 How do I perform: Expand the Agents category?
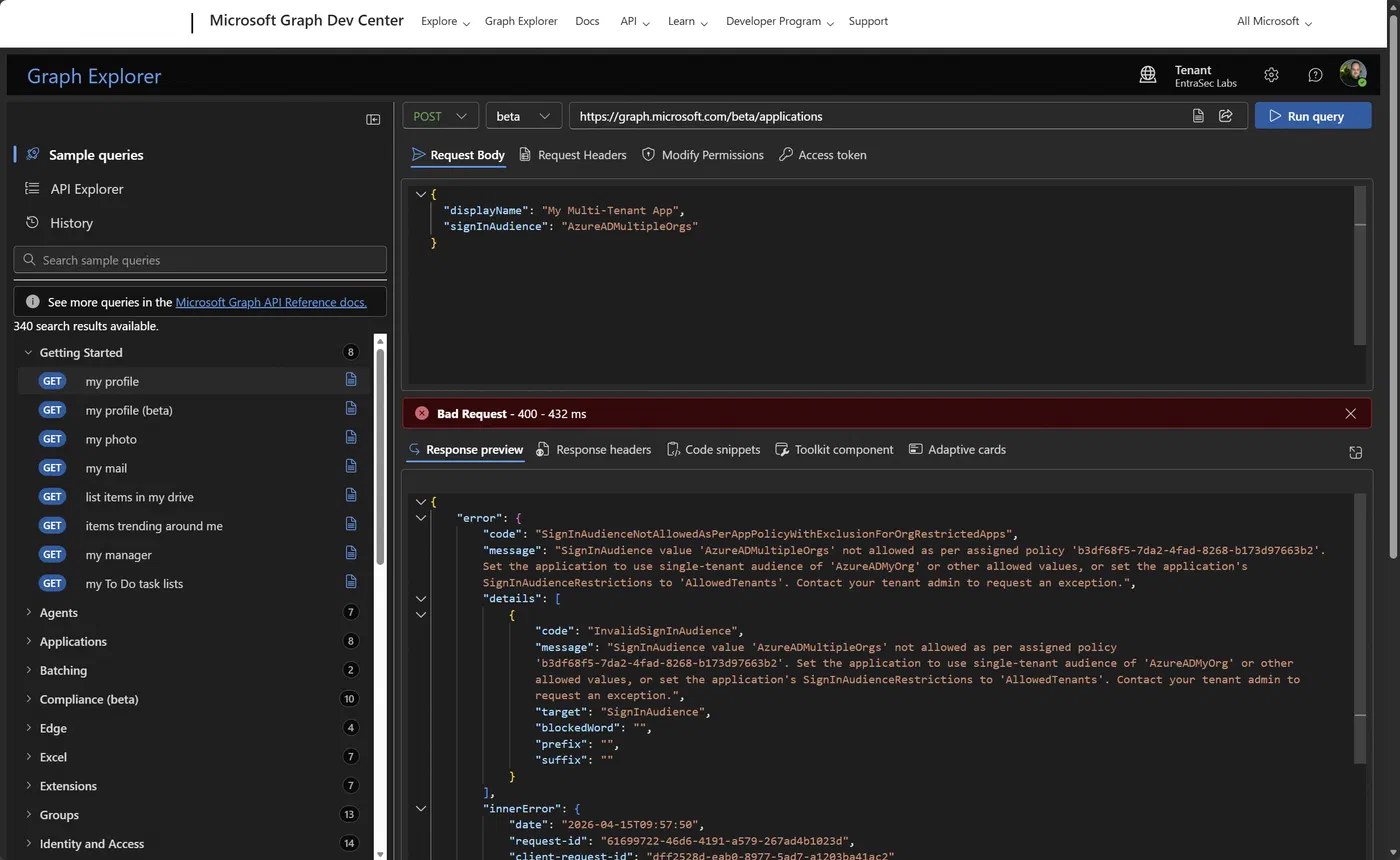click(x=28, y=612)
